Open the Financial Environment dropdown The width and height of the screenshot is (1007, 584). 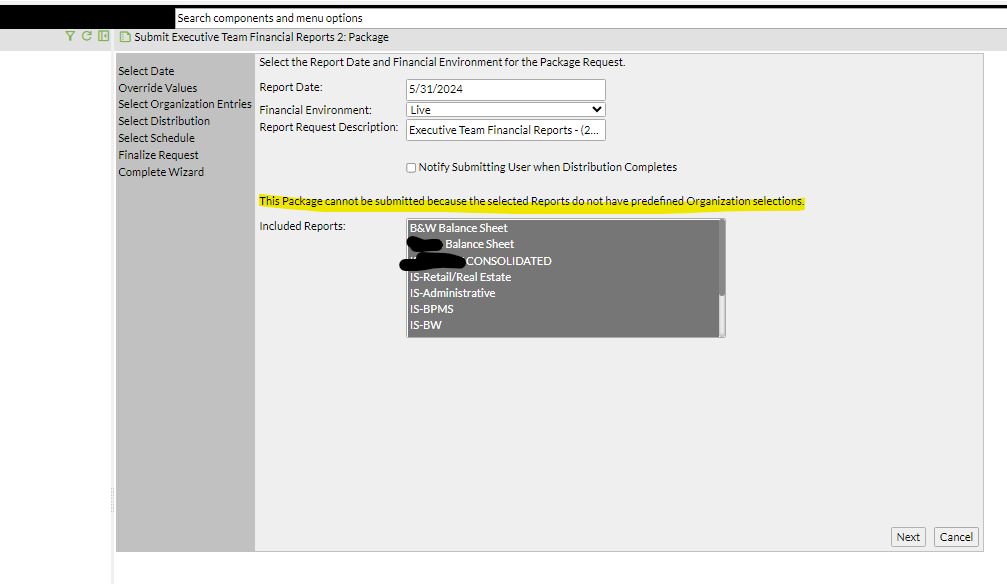tap(594, 109)
